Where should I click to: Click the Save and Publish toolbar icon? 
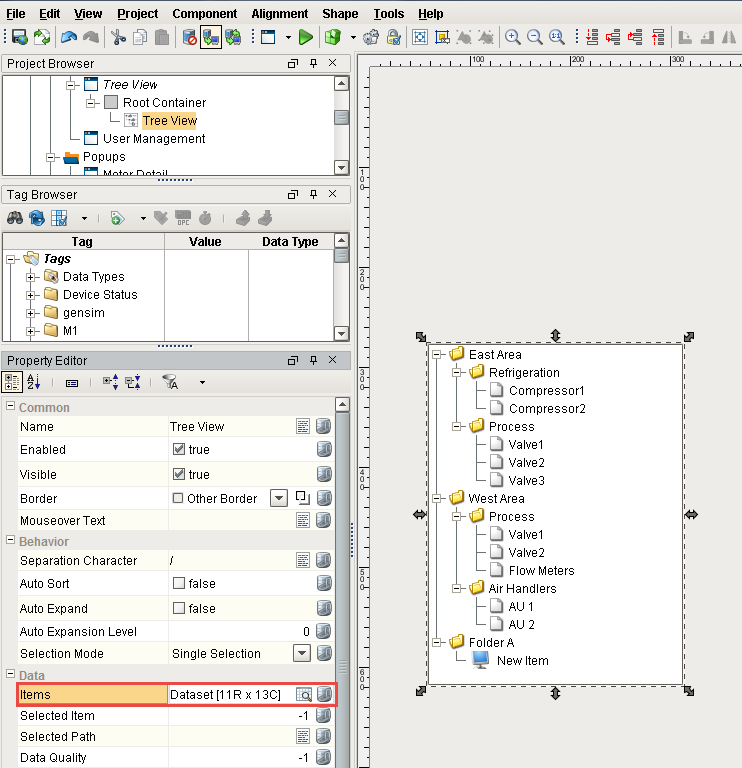[20, 37]
